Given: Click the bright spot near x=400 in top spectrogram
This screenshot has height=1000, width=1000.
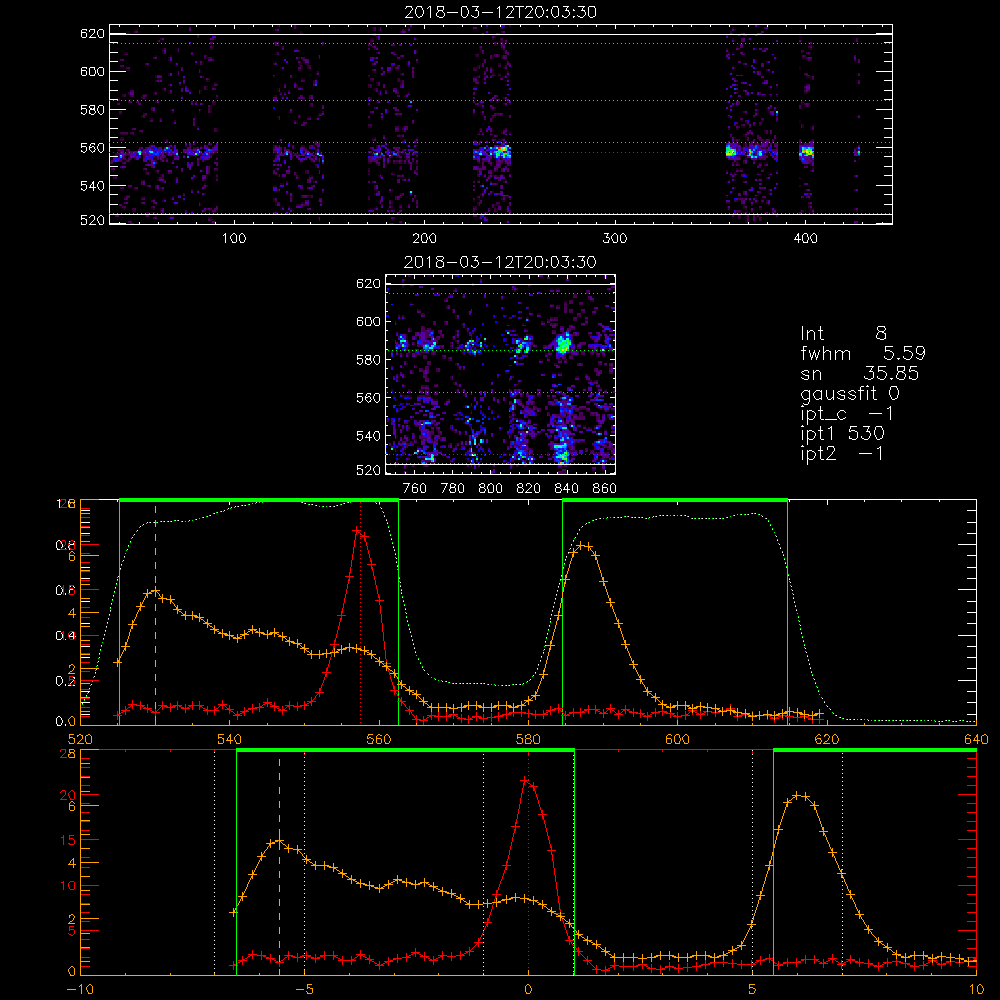Looking at the screenshot, I should coord(807,152).
